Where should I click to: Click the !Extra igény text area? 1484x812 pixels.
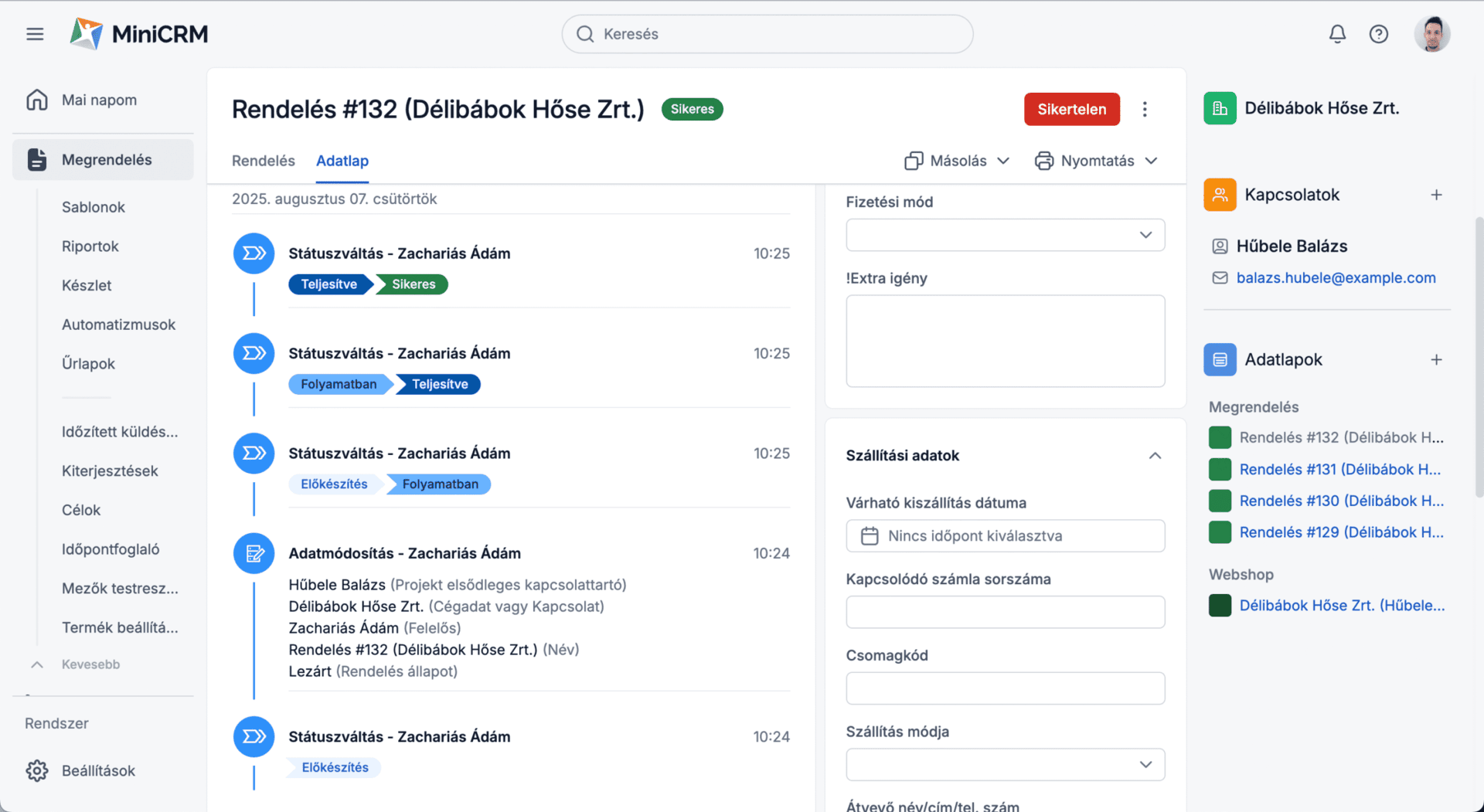(x=1006, y=341)
